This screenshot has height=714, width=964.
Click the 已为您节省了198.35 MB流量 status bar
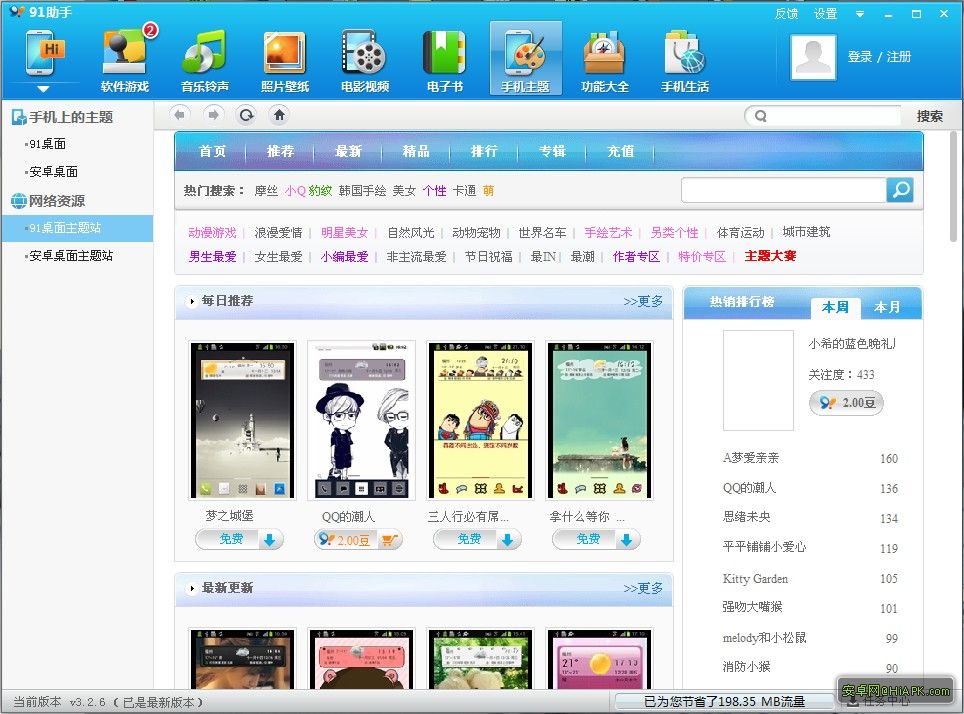pos(724,702)
